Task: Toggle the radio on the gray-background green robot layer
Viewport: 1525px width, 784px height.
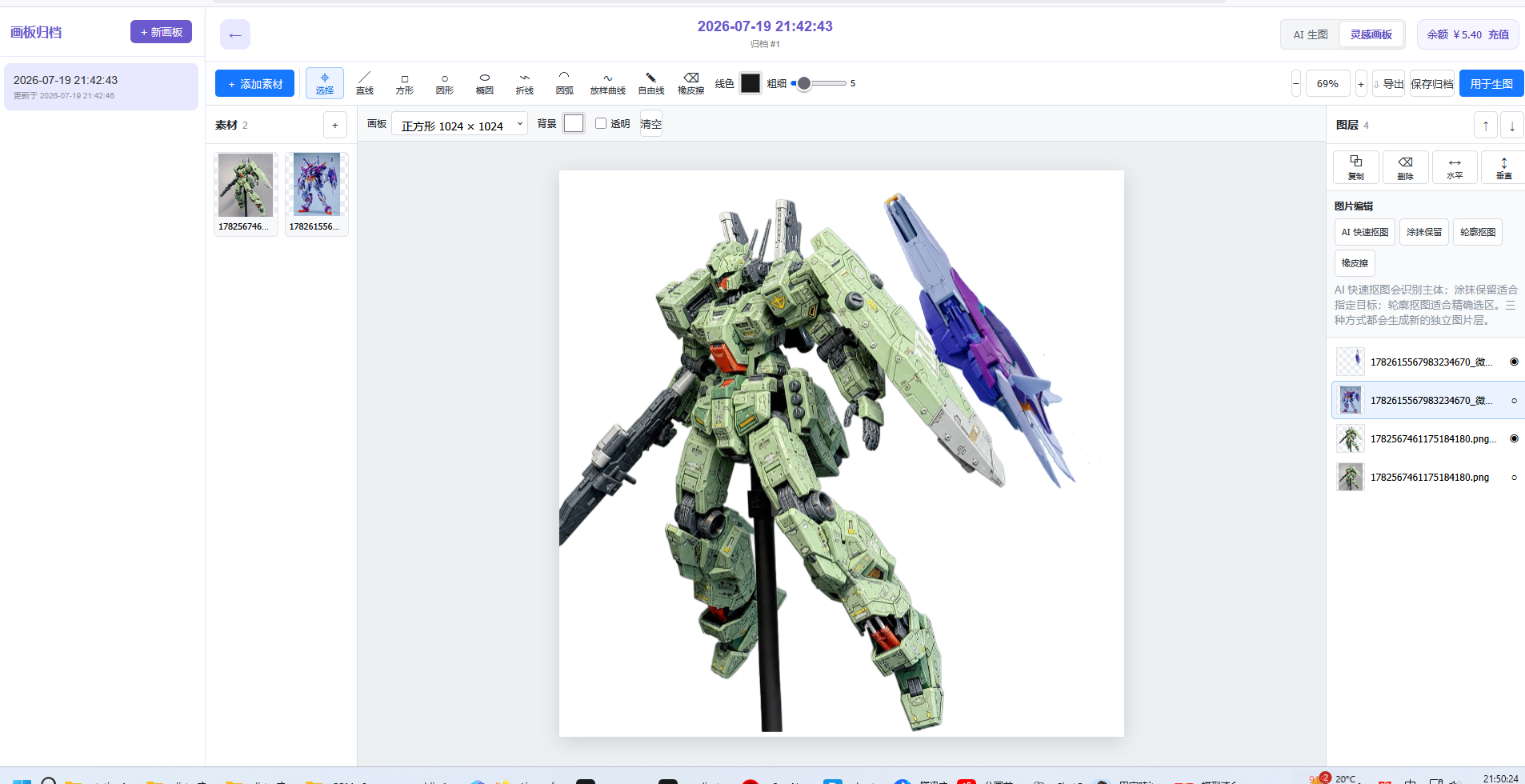Action: 1514,477
